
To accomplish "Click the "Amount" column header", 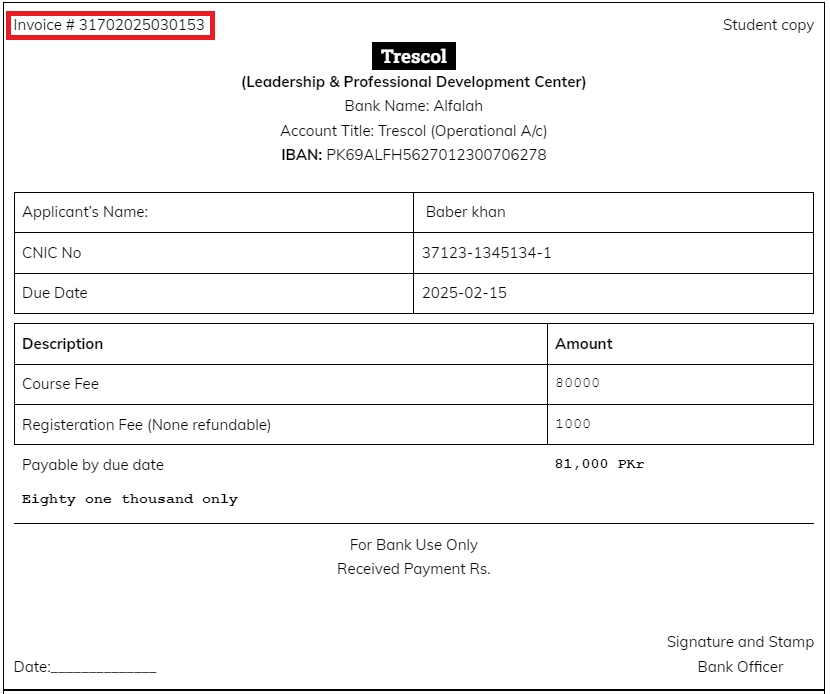I will point(680,344).
